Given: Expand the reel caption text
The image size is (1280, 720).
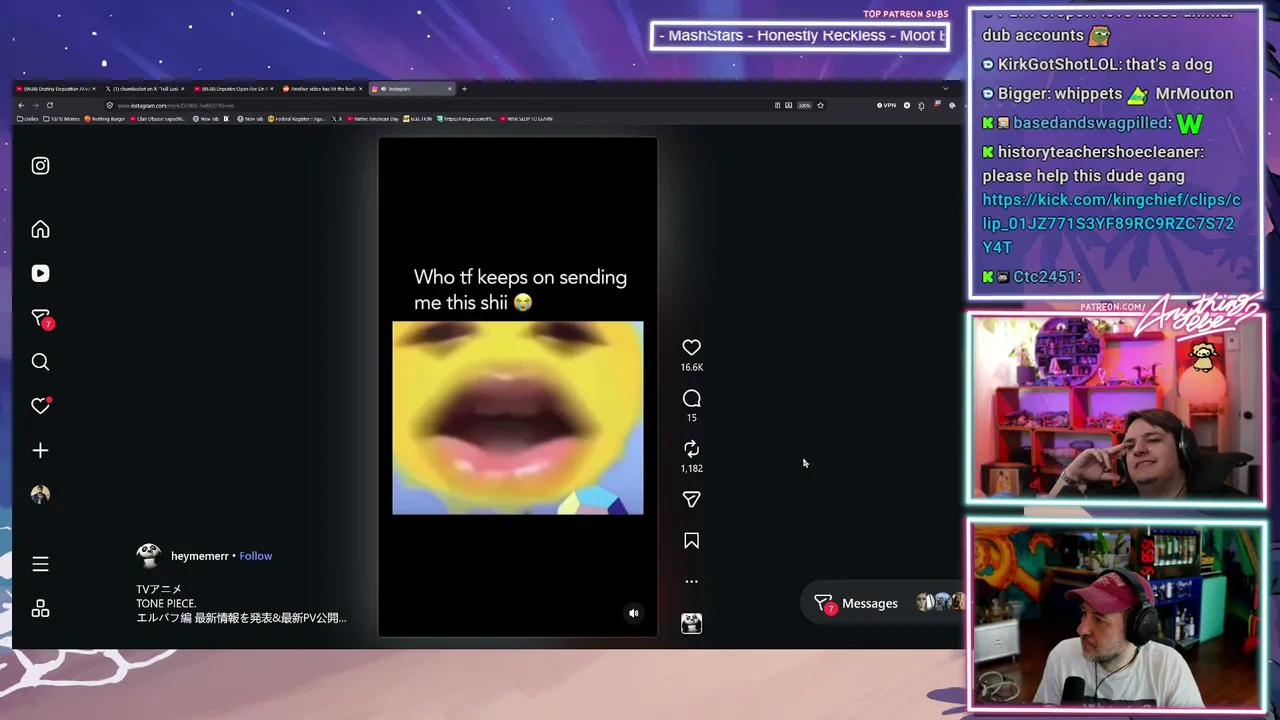Looking at the screenshot, I should click(241, 604).
